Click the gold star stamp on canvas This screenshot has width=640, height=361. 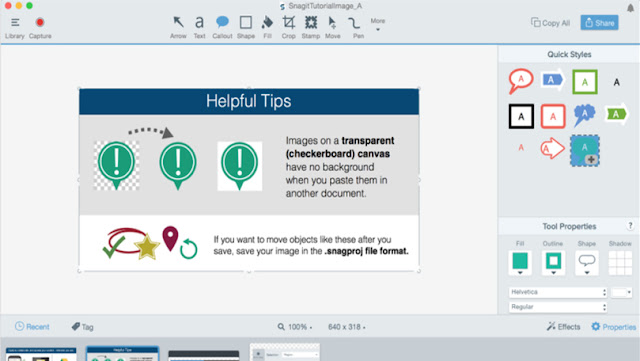(147, 246)
